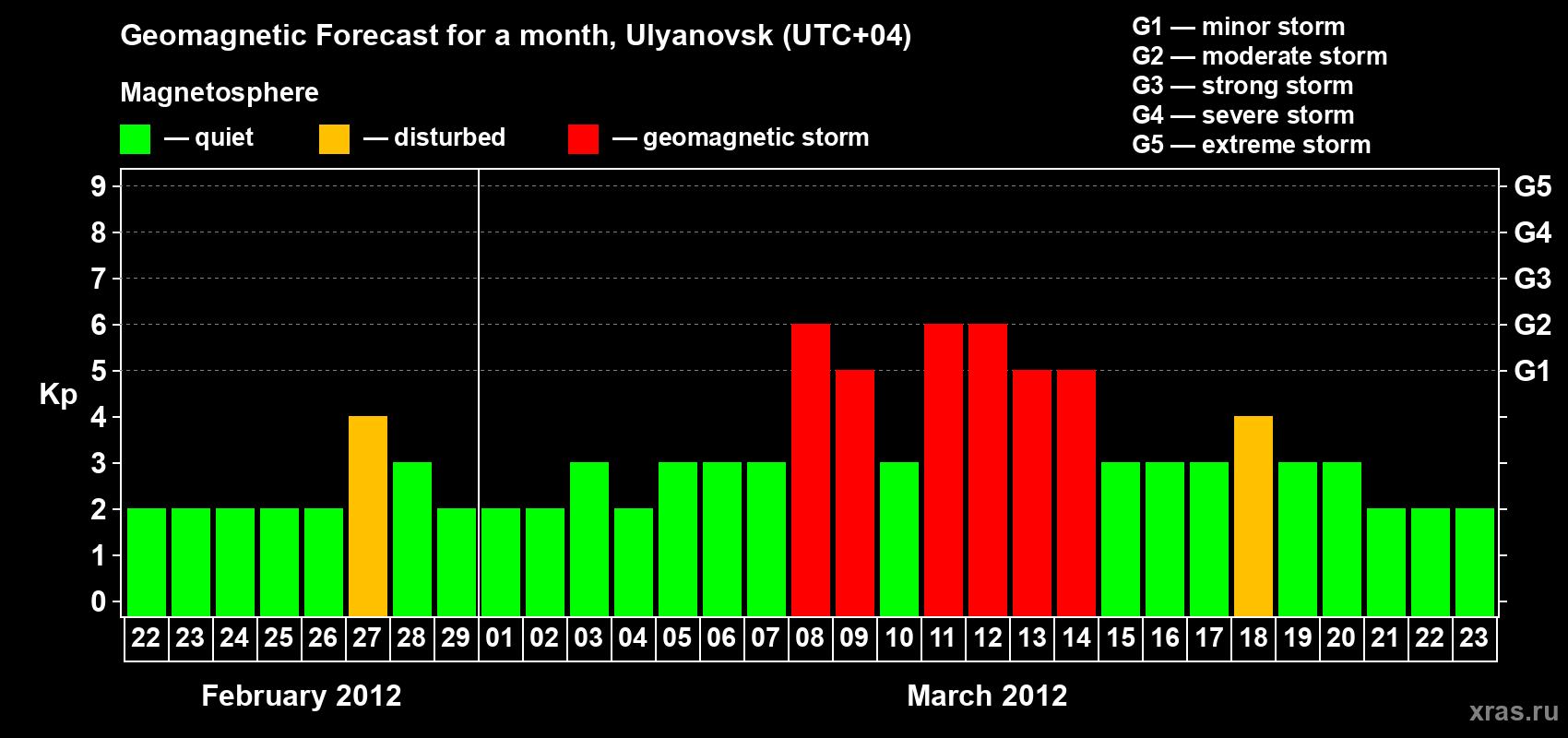Click 'G5 — extreme storm' legend text
Screen dimensions: 1568x738
pos(1252,145)
